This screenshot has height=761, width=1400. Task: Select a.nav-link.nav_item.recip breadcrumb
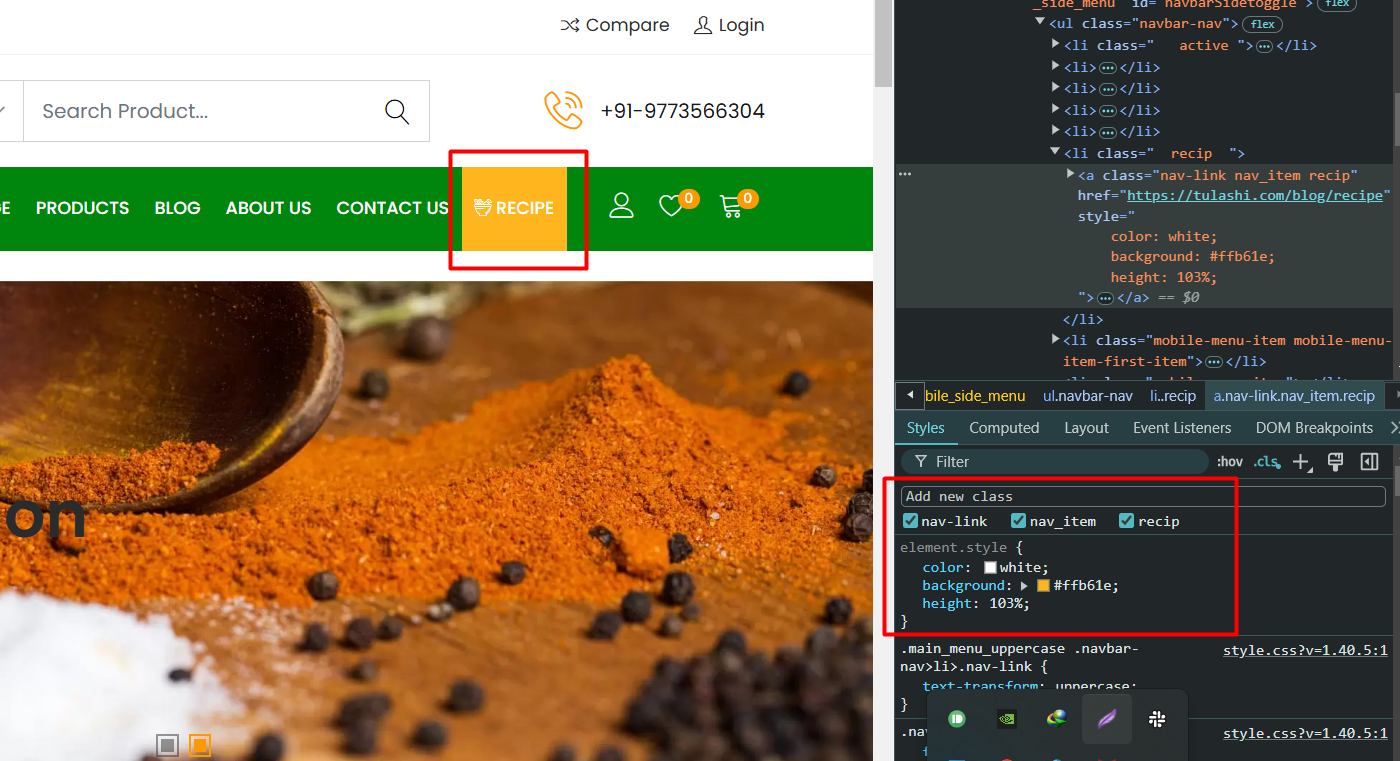click(x=1294, y=396)
